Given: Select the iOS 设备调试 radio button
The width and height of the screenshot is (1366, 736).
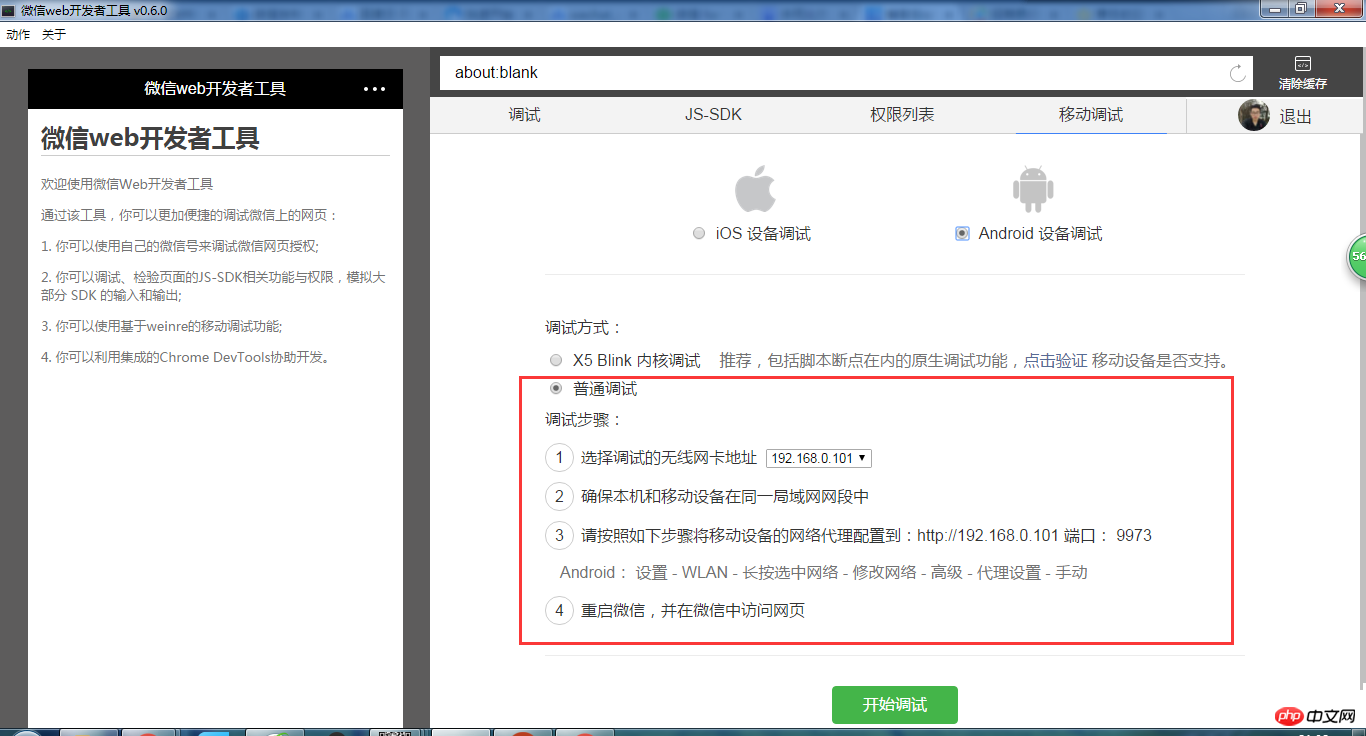Looking at the screenshot, I should [698, 233].
